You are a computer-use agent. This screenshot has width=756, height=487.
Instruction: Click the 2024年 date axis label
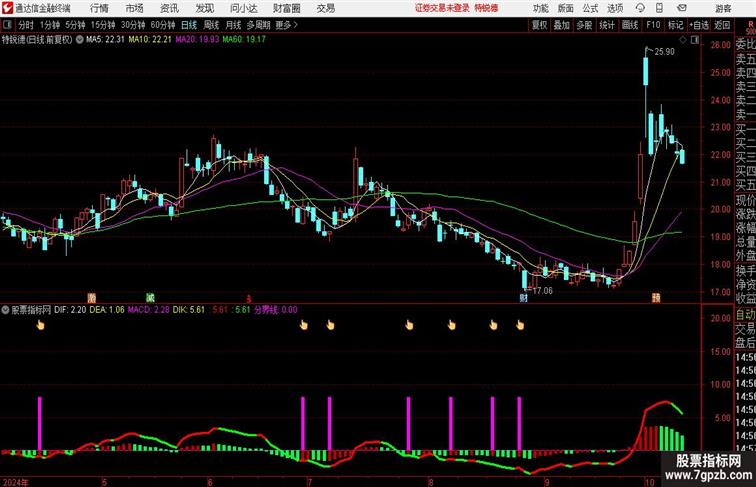[x=15, y=482]
